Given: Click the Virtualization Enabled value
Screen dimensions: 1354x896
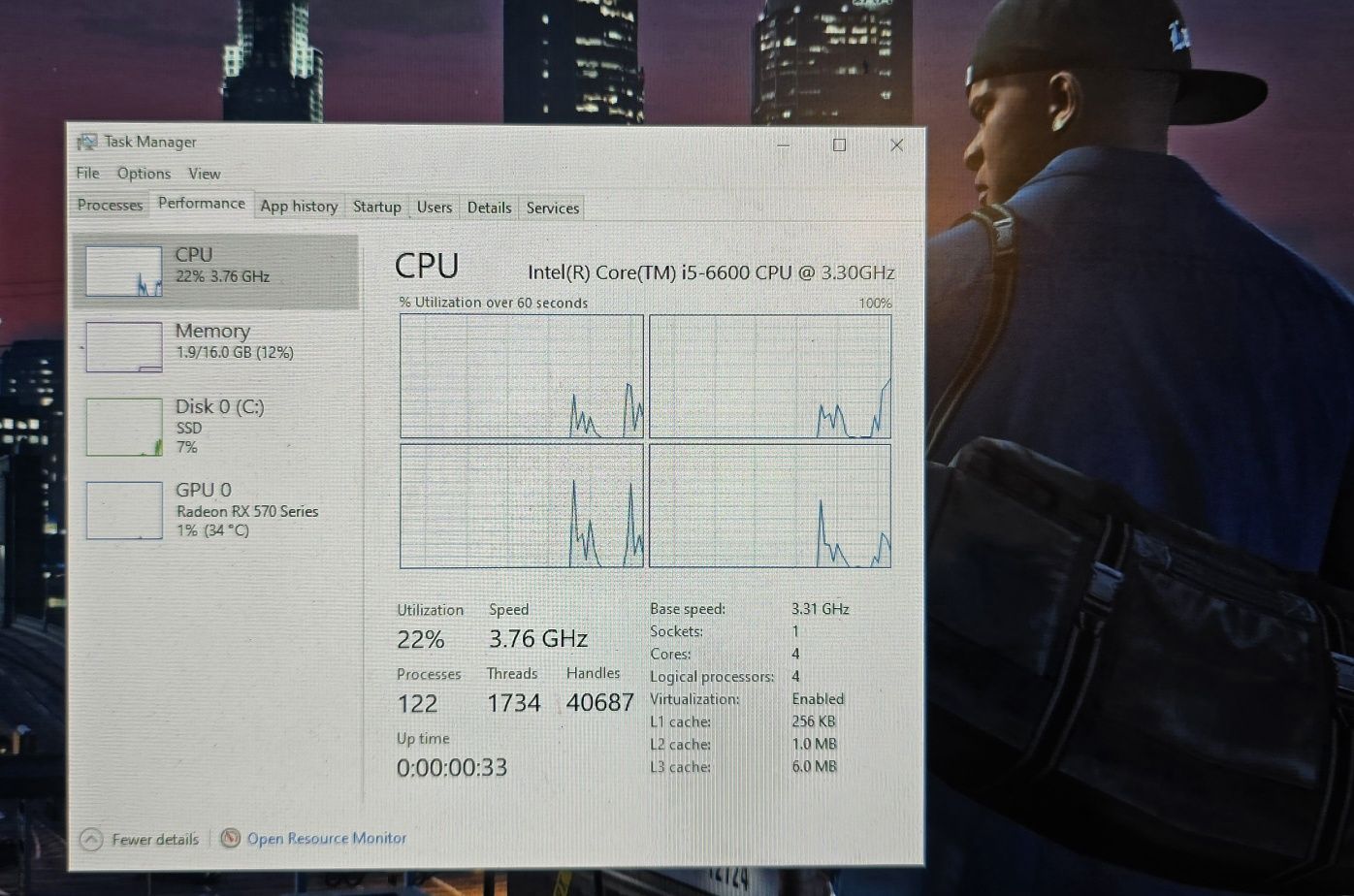Looking at the screenshot, I should tap(818, 698).
